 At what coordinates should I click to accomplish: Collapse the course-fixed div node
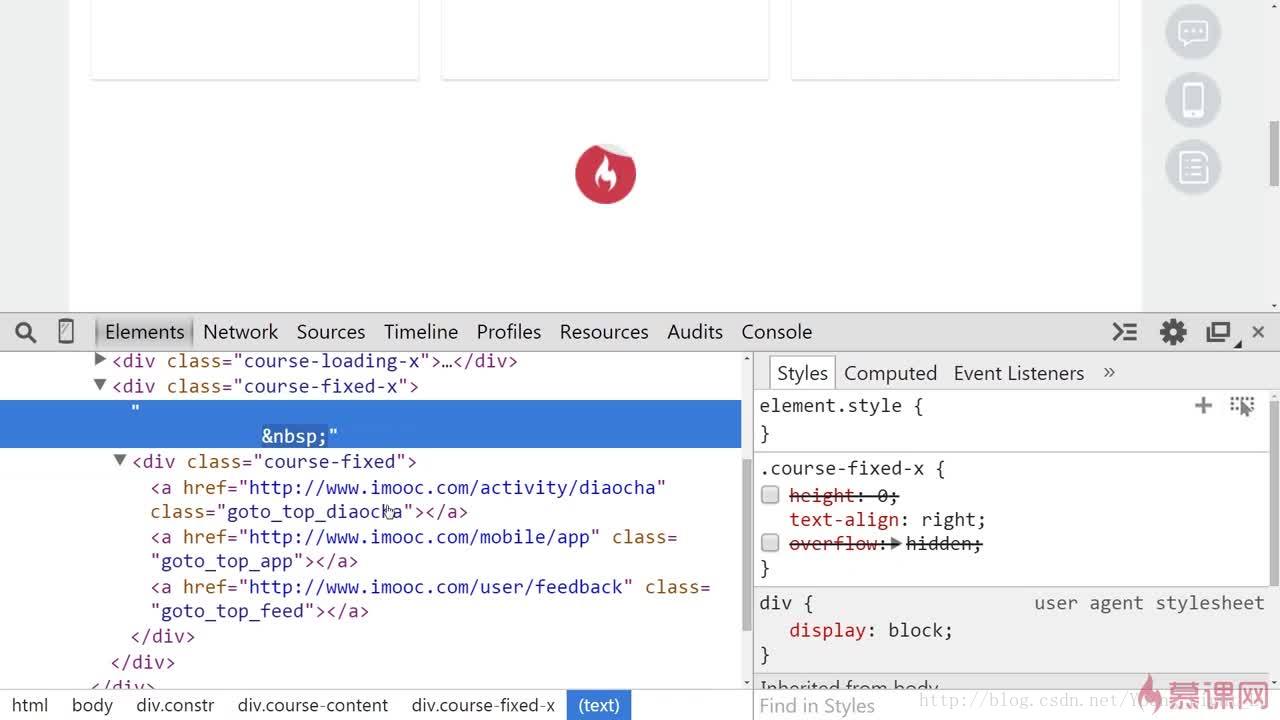[x=120, y=461]
